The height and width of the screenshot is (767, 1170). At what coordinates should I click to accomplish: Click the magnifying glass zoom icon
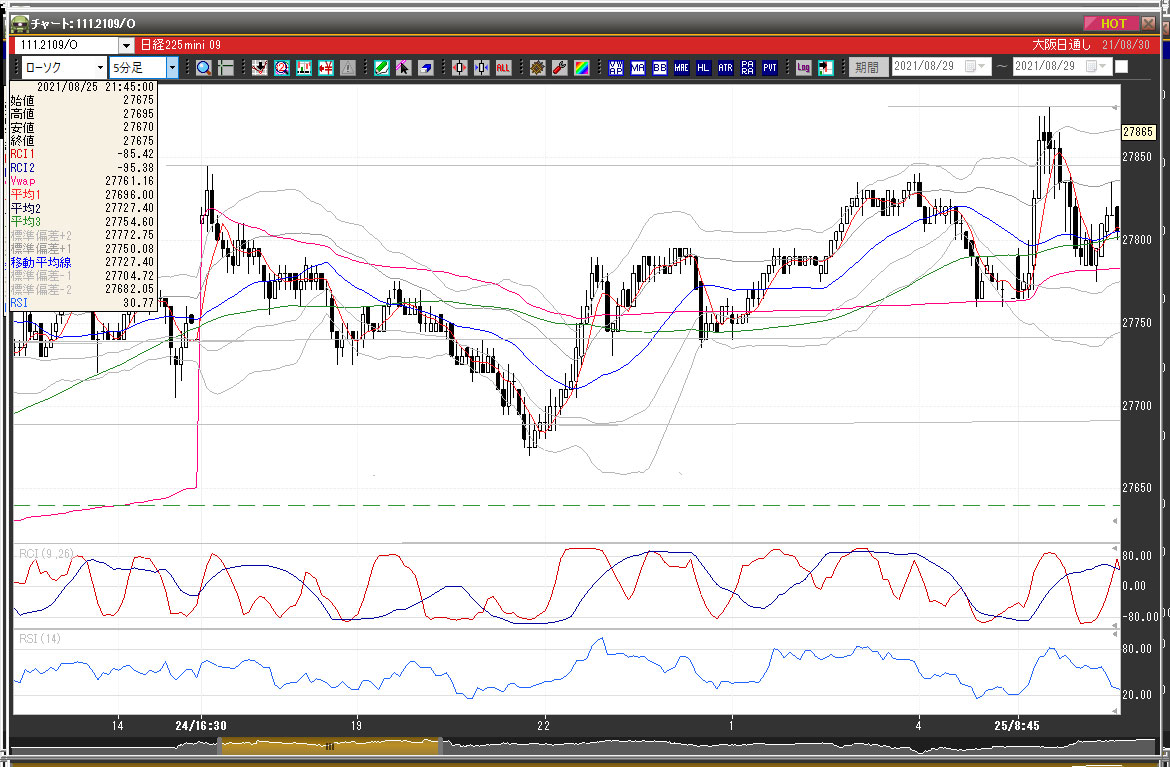[203, 67]
